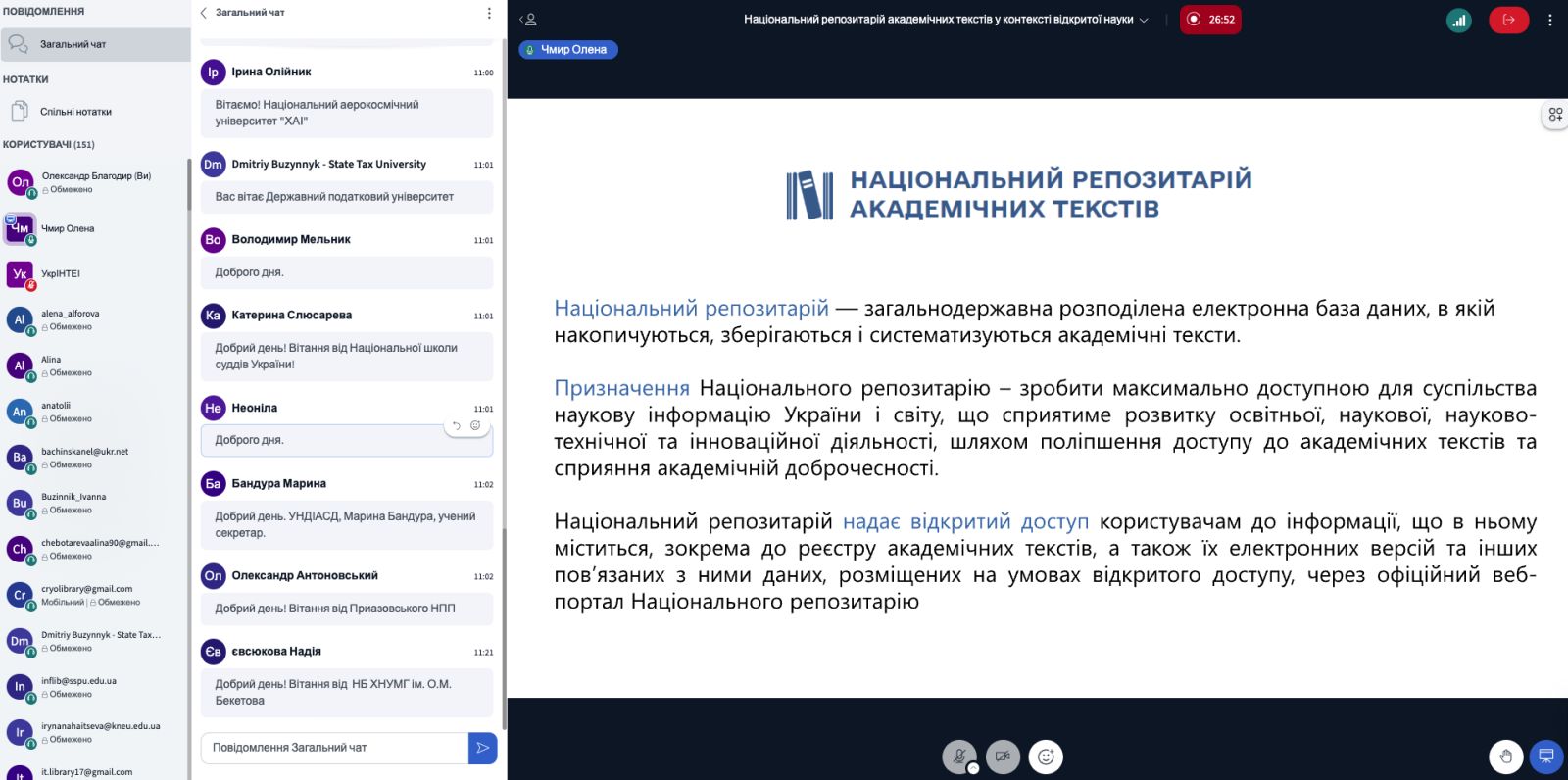Unmute the microphone

coord(959,756)
